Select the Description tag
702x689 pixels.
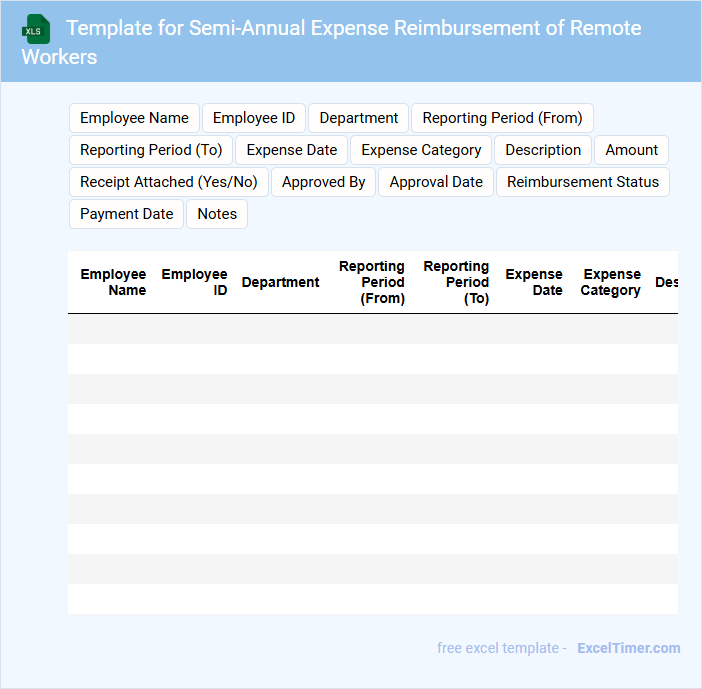pyautogui.click(x=543, y=150)
